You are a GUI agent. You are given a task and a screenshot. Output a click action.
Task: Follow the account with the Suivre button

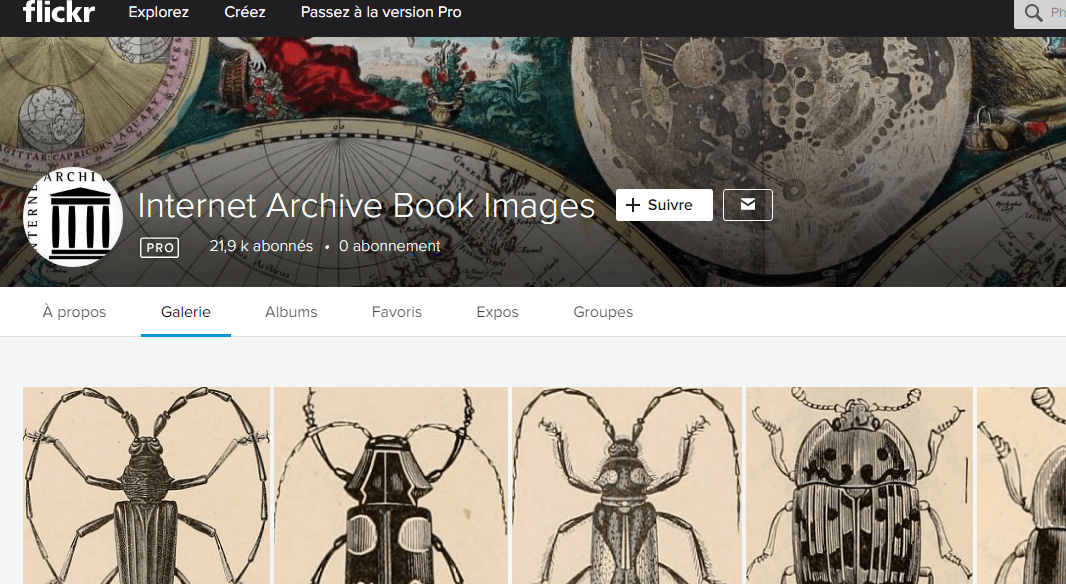(664, 205)
